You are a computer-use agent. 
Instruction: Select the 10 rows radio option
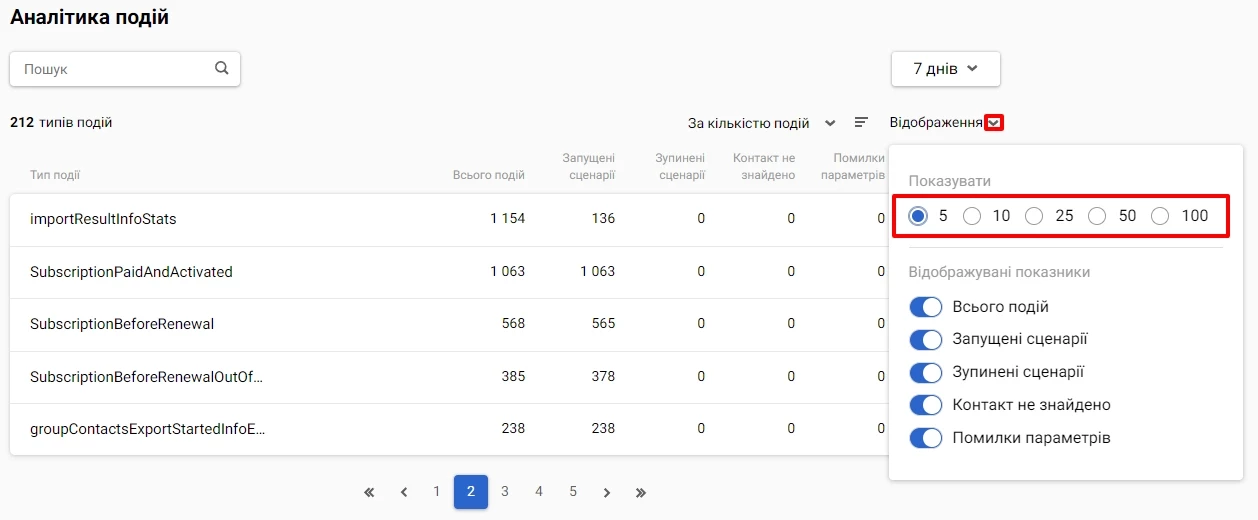pyautogui.click(x=972, y=216)
